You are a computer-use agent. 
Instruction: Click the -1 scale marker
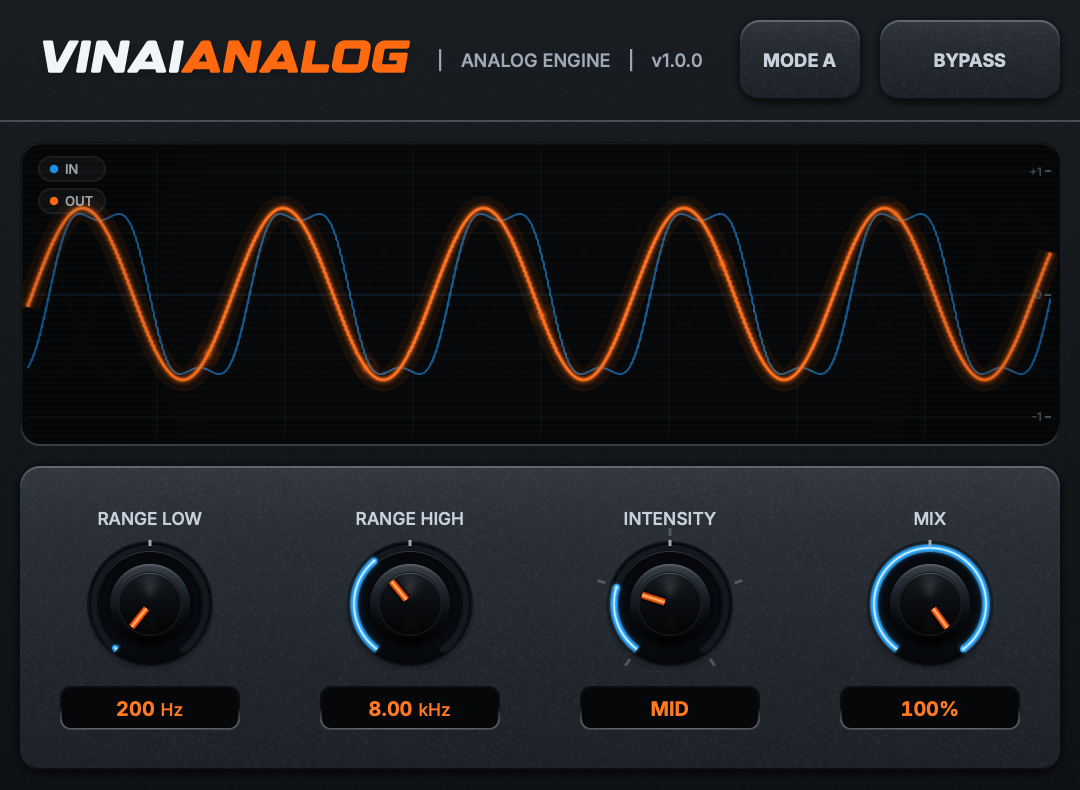(1040, 417)
